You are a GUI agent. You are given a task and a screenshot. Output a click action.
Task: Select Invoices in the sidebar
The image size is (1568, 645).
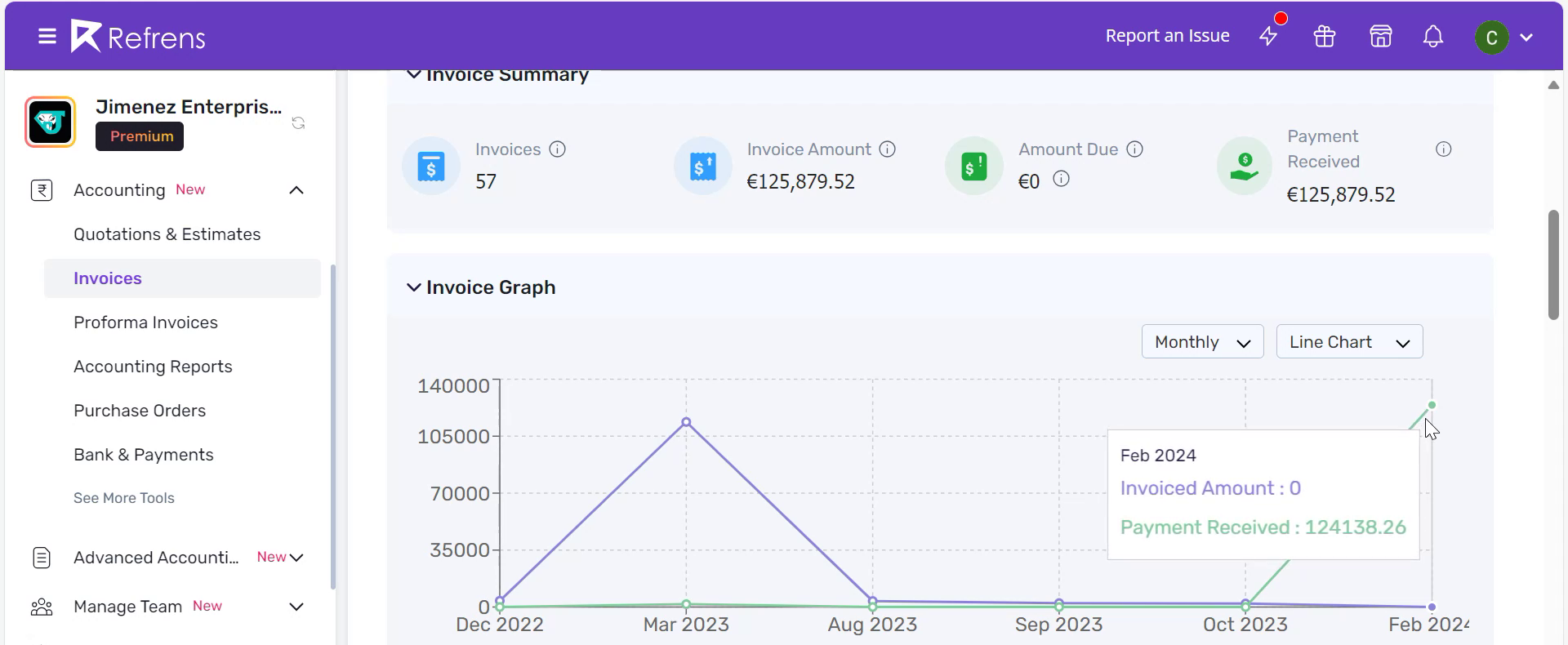pos(182,278)
